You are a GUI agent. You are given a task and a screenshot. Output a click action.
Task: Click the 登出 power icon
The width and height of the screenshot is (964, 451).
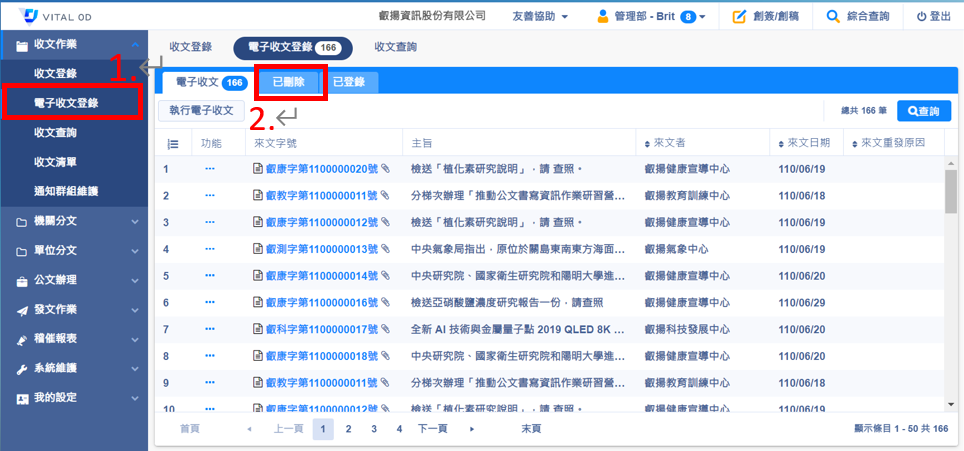tap(921, 17)
